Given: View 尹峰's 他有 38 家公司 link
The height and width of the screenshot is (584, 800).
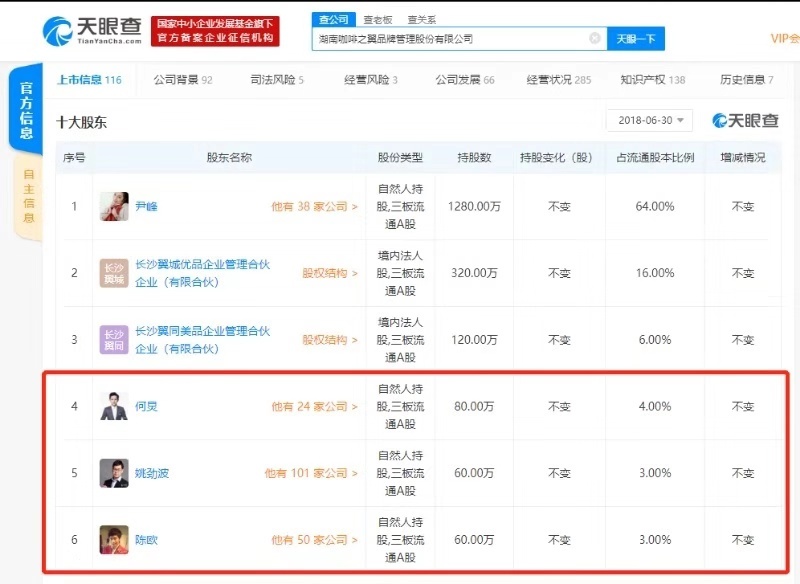Looking at the screenshot, I should click(x=314, y=207).
